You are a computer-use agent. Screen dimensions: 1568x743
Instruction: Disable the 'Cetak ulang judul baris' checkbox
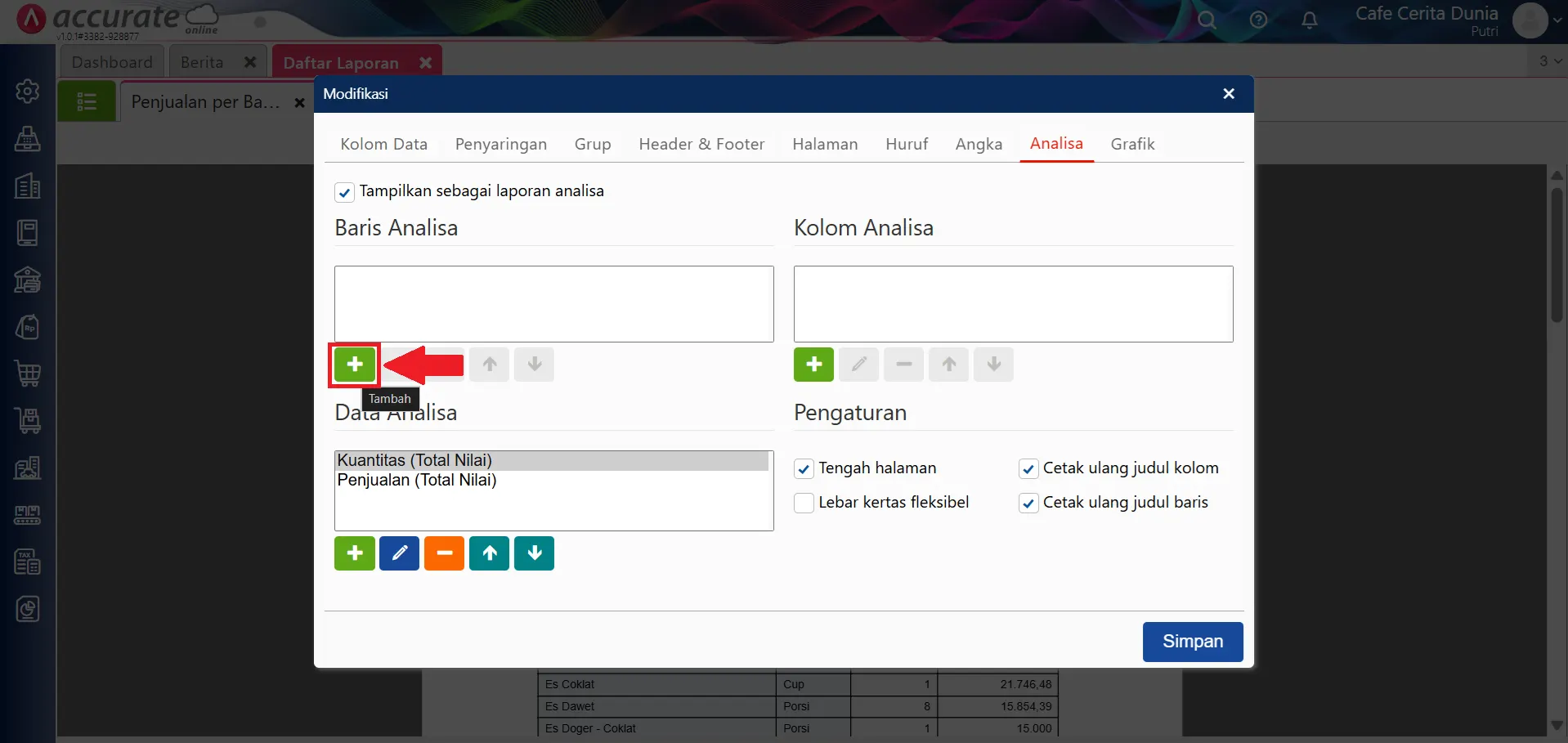pos(1028,503)
